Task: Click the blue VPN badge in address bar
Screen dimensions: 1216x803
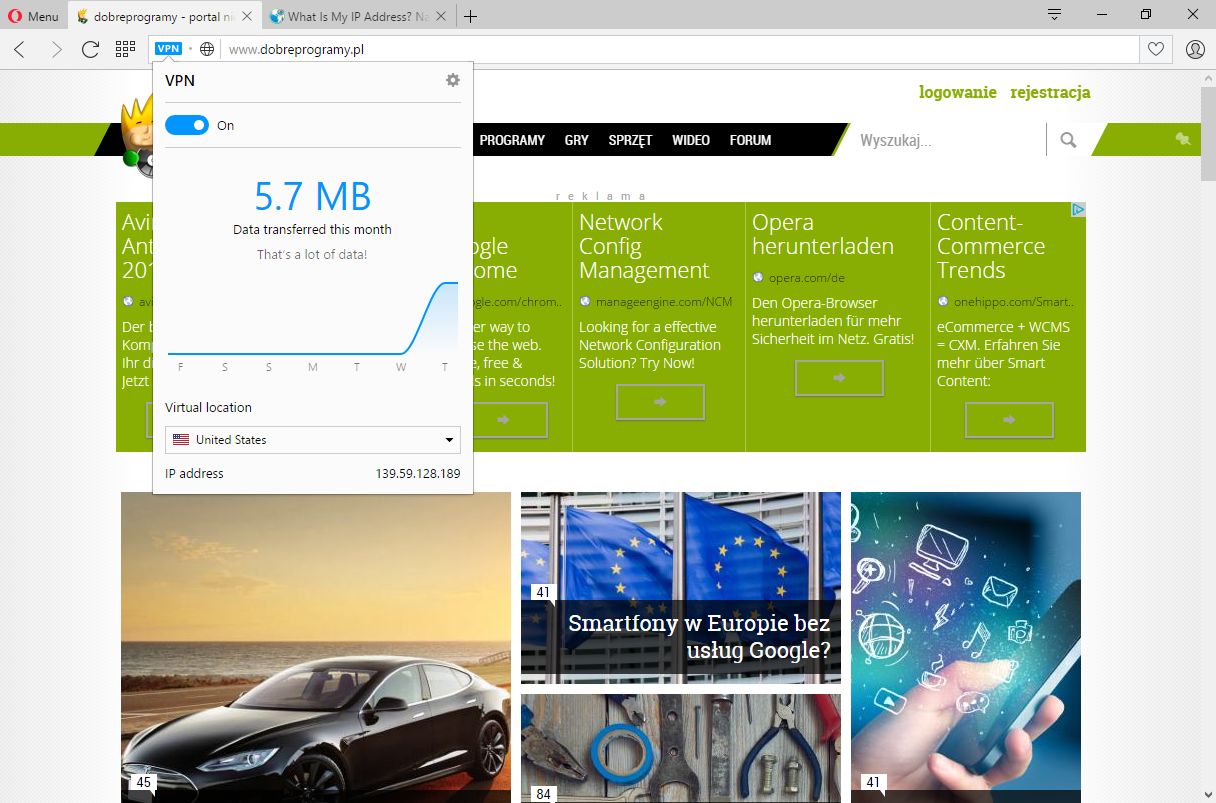Action: click(x=167, y=47)
